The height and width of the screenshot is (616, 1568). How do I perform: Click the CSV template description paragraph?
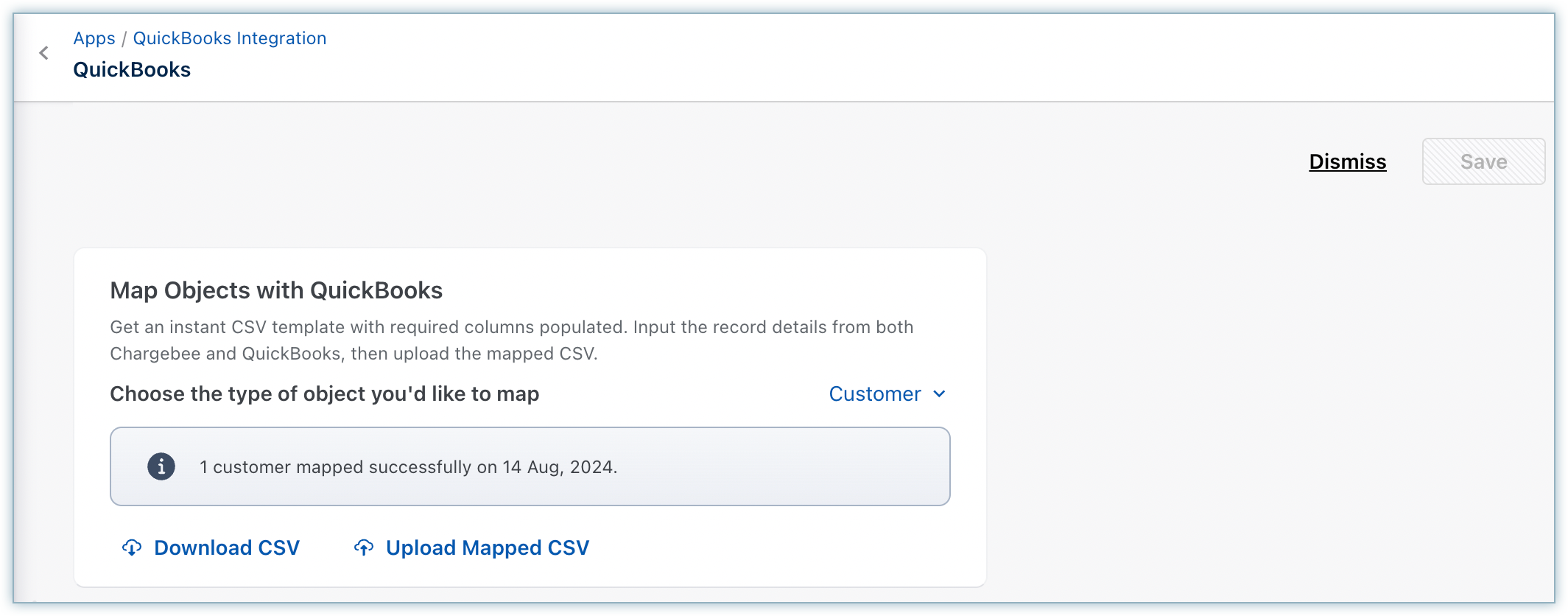[x=511, y=340]
